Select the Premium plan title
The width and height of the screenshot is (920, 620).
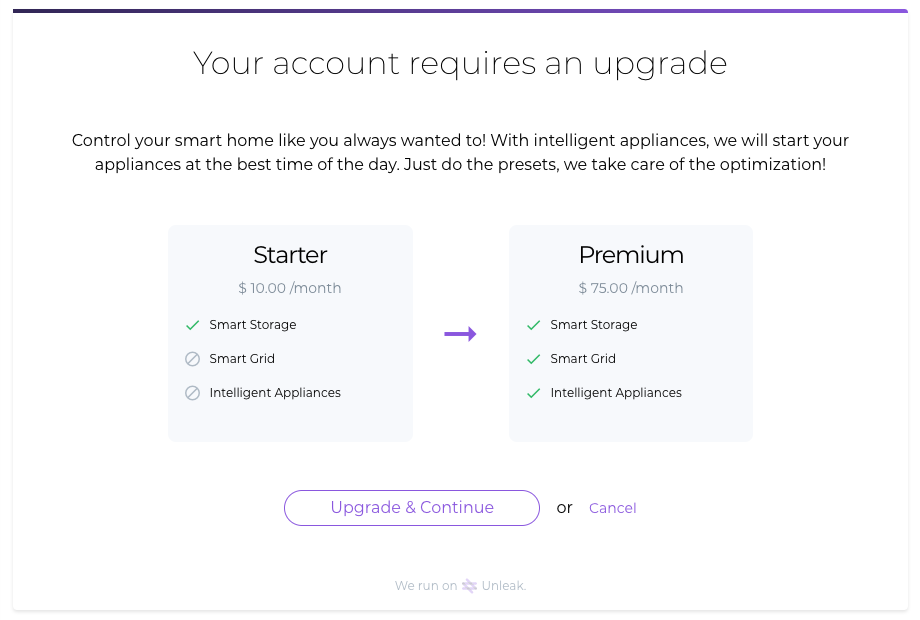(x=631, y=255)
